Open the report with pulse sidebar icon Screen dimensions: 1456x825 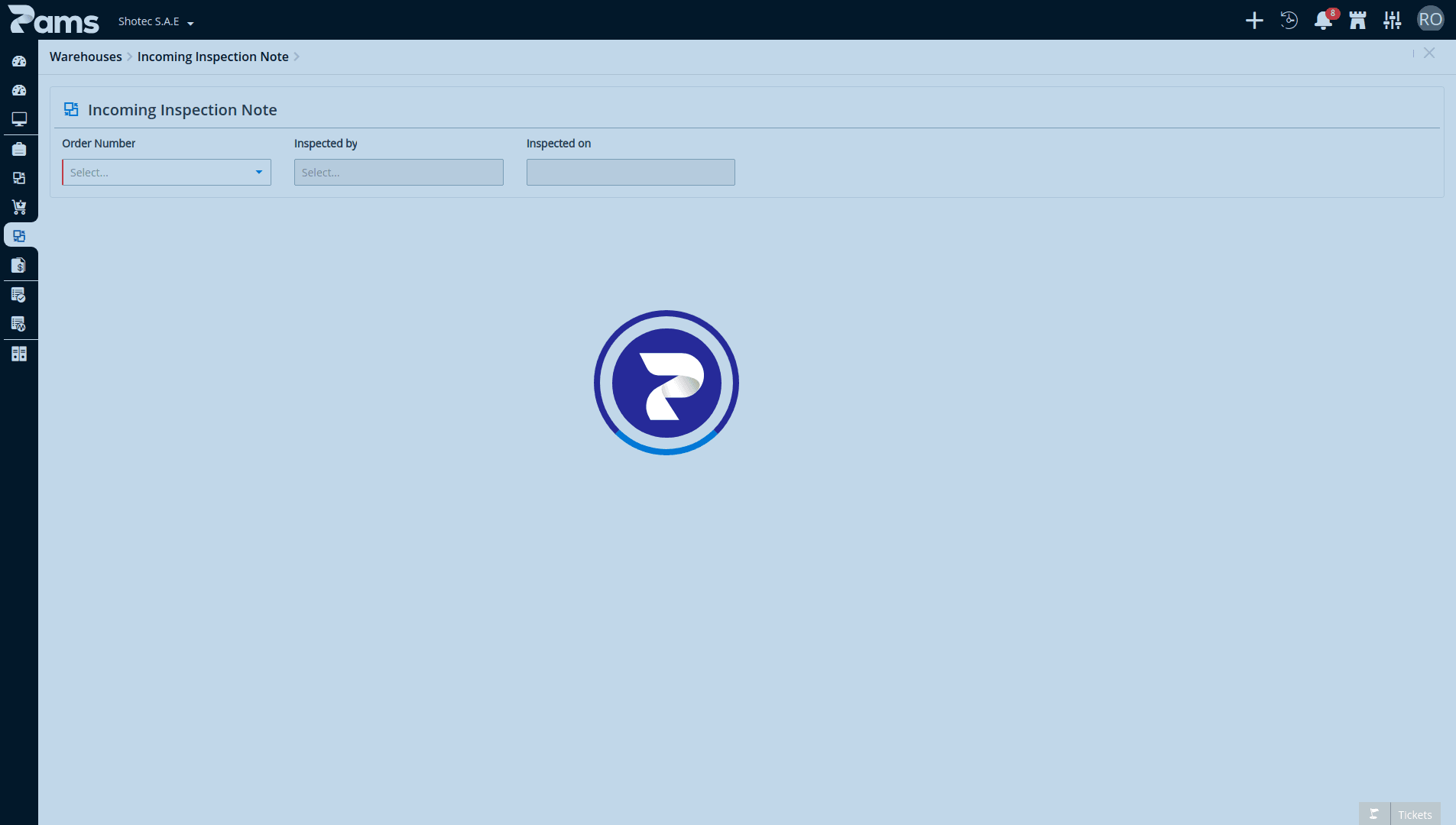19,324
